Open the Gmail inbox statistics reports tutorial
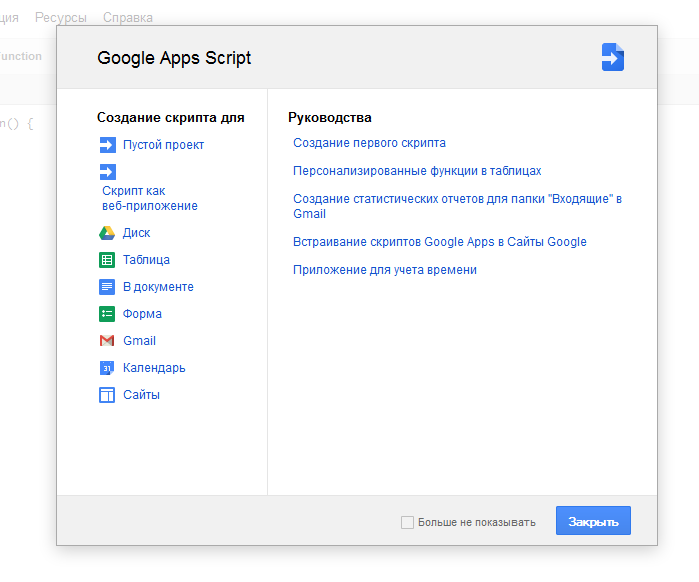Screen dimensions: 699x582 point(457,206)
